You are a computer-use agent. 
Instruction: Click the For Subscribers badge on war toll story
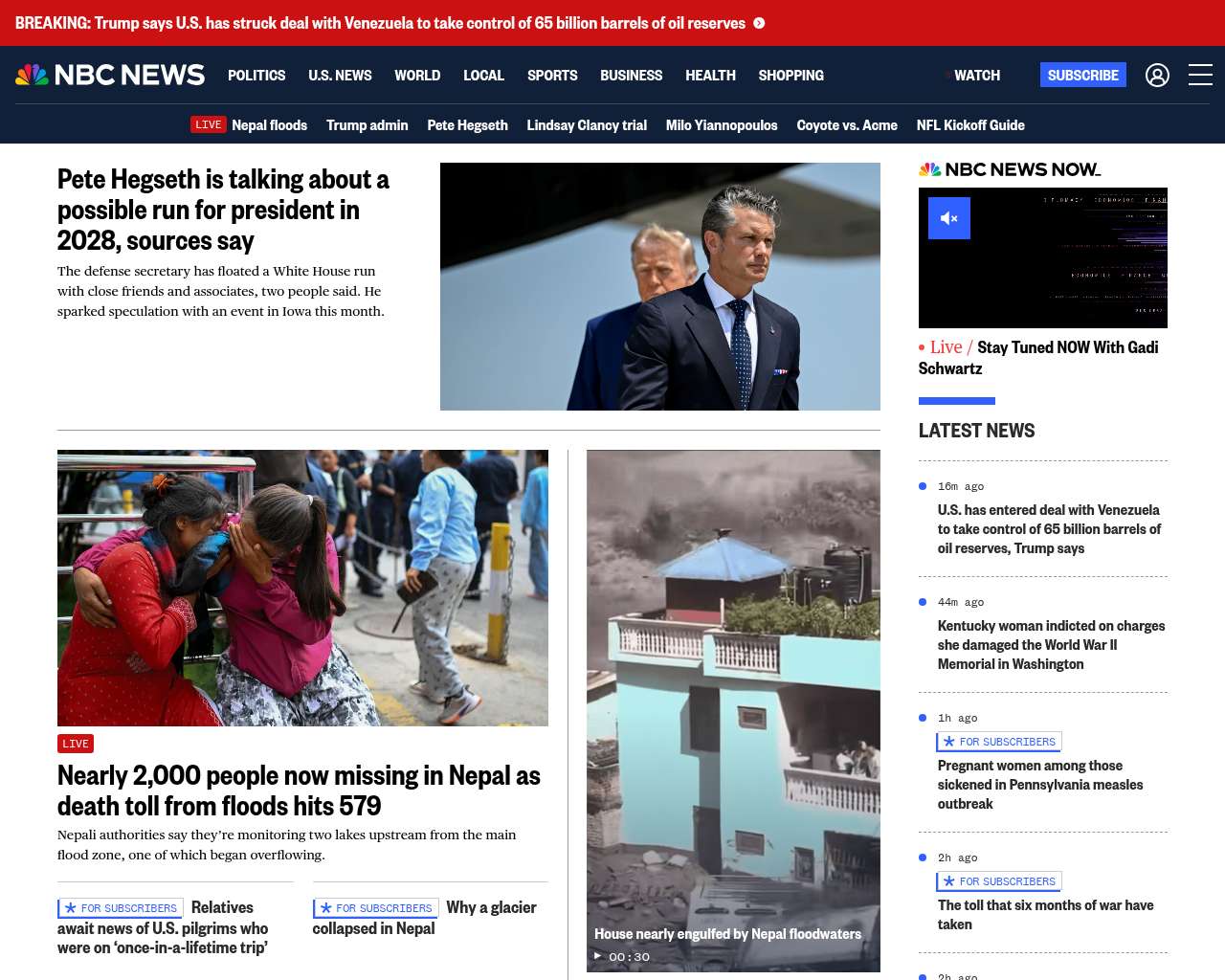(999, 881)
